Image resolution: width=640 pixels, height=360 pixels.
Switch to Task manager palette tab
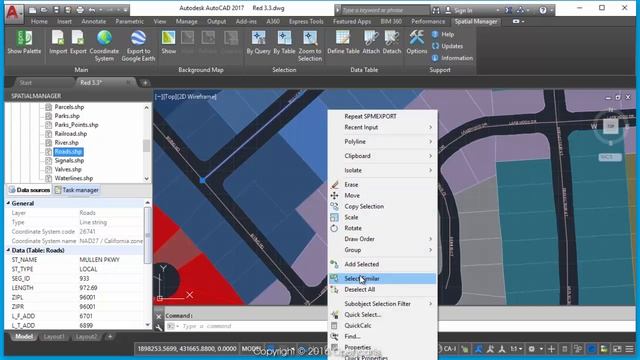[77, 190]
